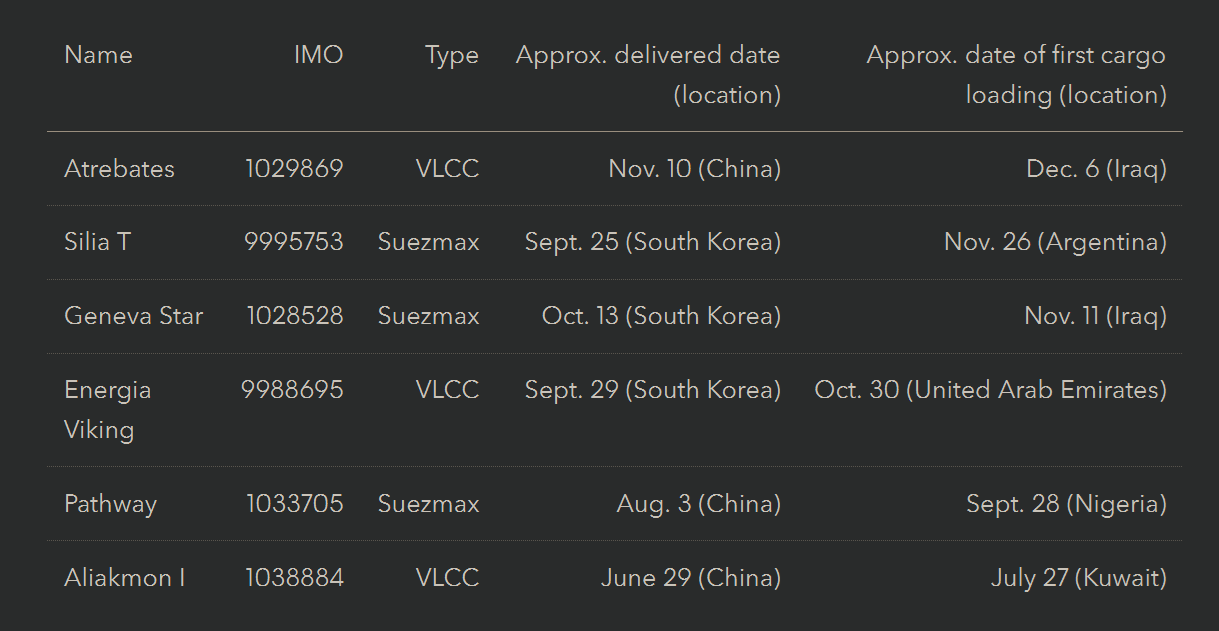The height and width of the screenshot is (631, 1219).
Task: Click IMO number 9995753
Action: click(294, 242)
